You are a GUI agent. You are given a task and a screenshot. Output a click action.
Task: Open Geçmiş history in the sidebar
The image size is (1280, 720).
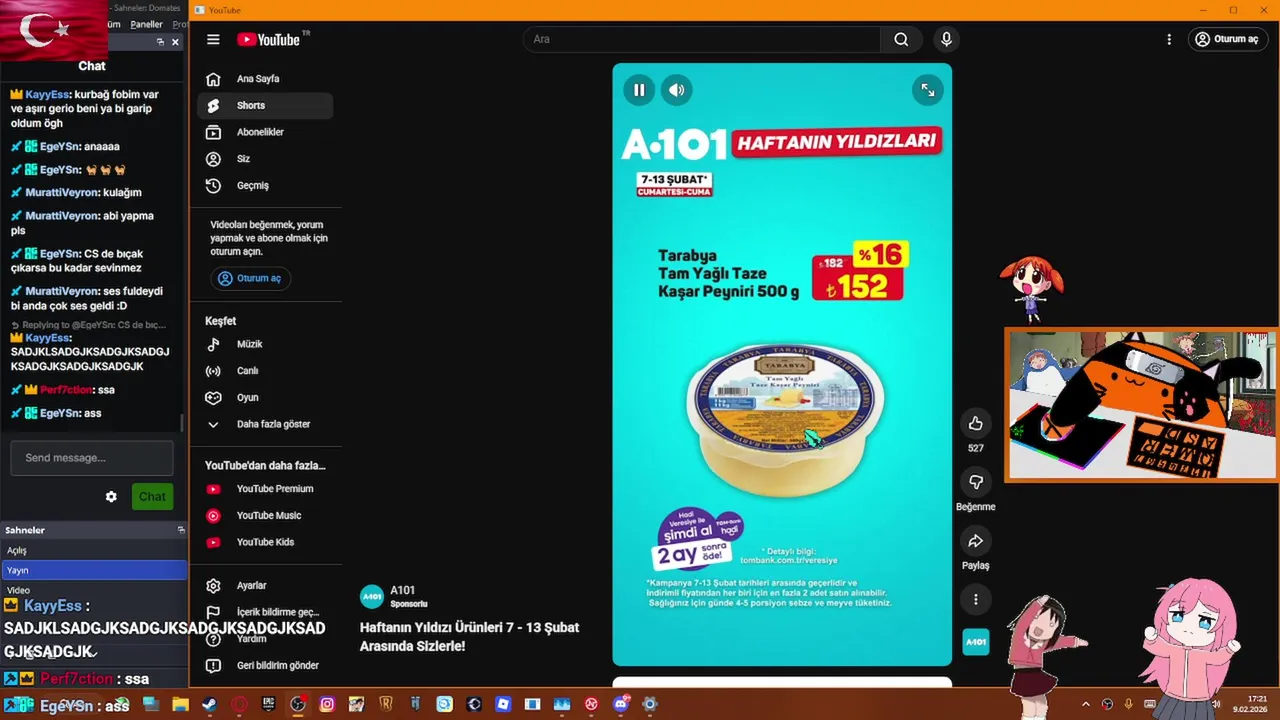point(265,186)
